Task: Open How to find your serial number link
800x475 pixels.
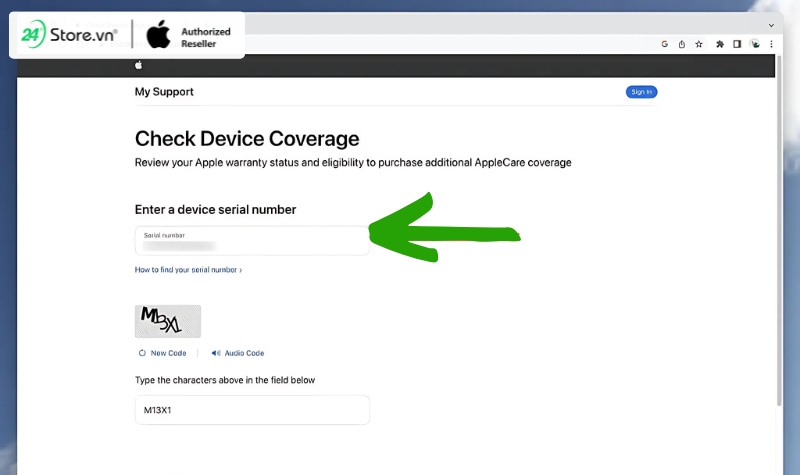Action: [x=188, y=270]
